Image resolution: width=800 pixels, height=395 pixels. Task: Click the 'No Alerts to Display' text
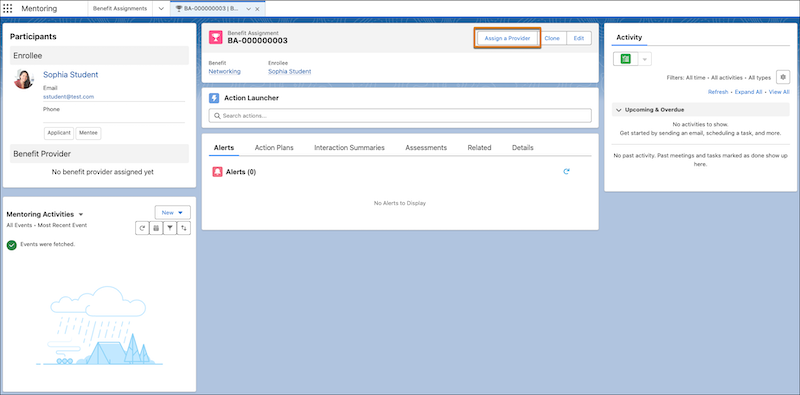[399, 203]
